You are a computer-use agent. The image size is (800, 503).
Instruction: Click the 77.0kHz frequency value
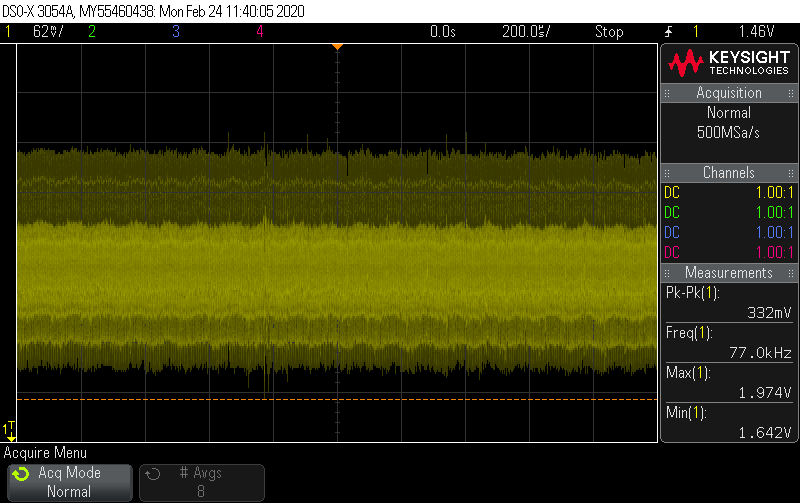coord(760,353)
